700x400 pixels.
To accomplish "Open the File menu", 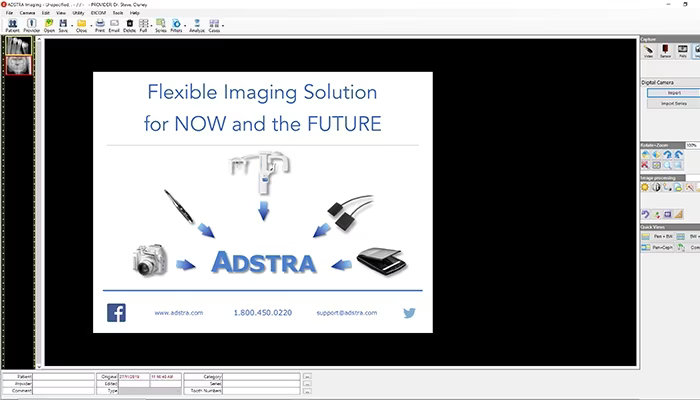I will coord(9,13).
